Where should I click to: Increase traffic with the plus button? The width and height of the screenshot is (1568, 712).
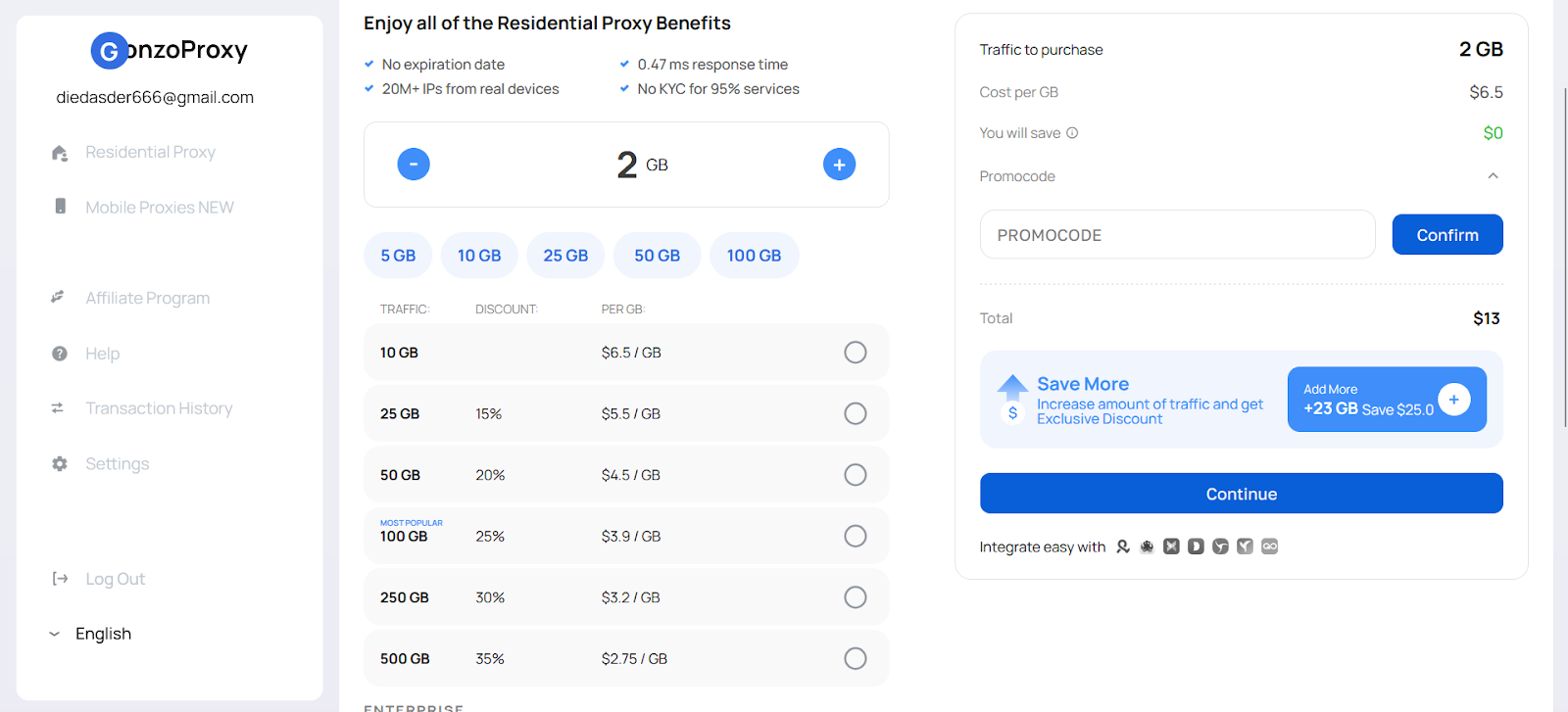click(x=839, y=165)
